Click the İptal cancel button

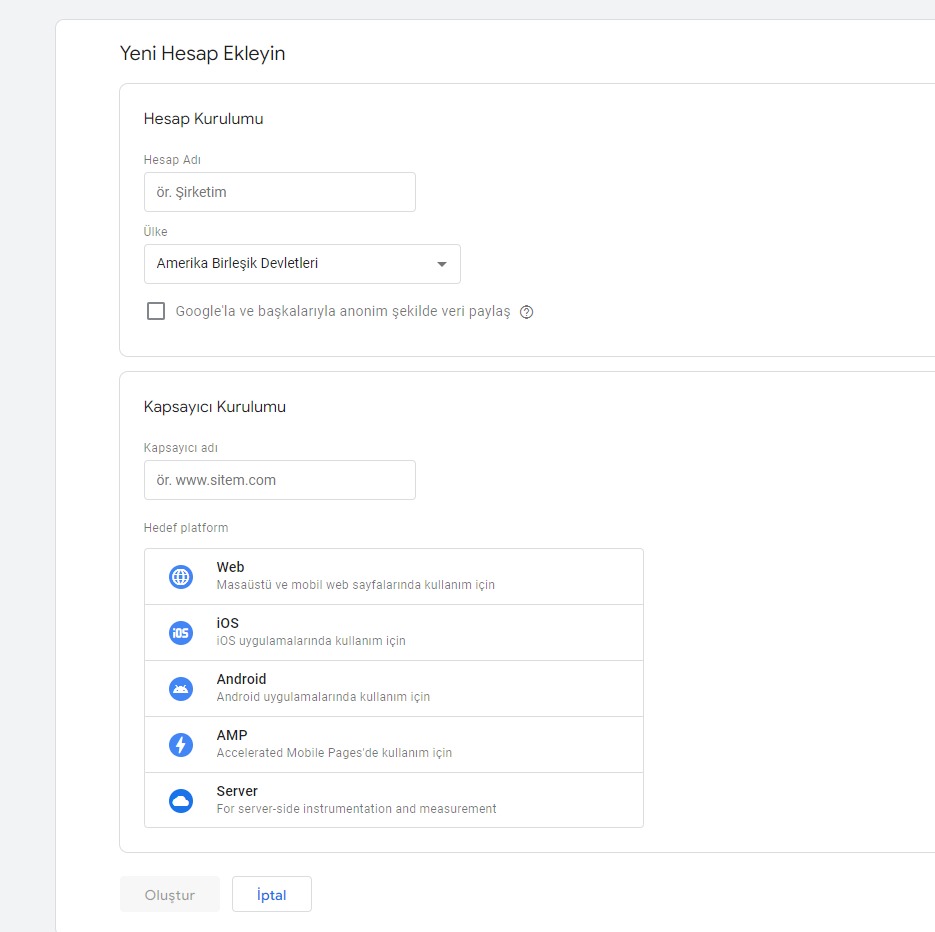[272, 894]
